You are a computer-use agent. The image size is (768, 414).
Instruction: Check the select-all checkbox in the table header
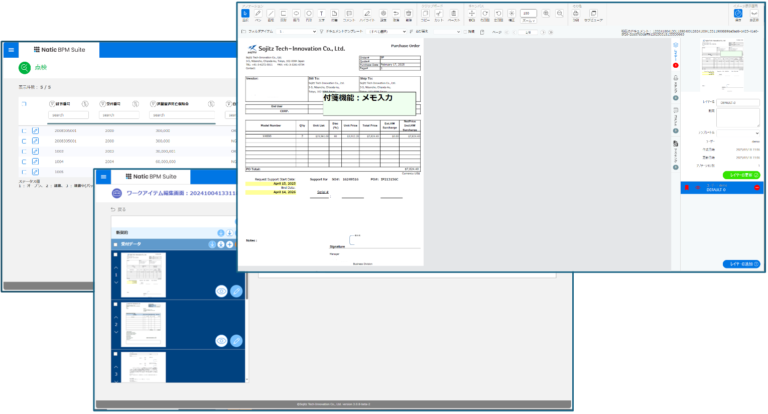point(23,104)
